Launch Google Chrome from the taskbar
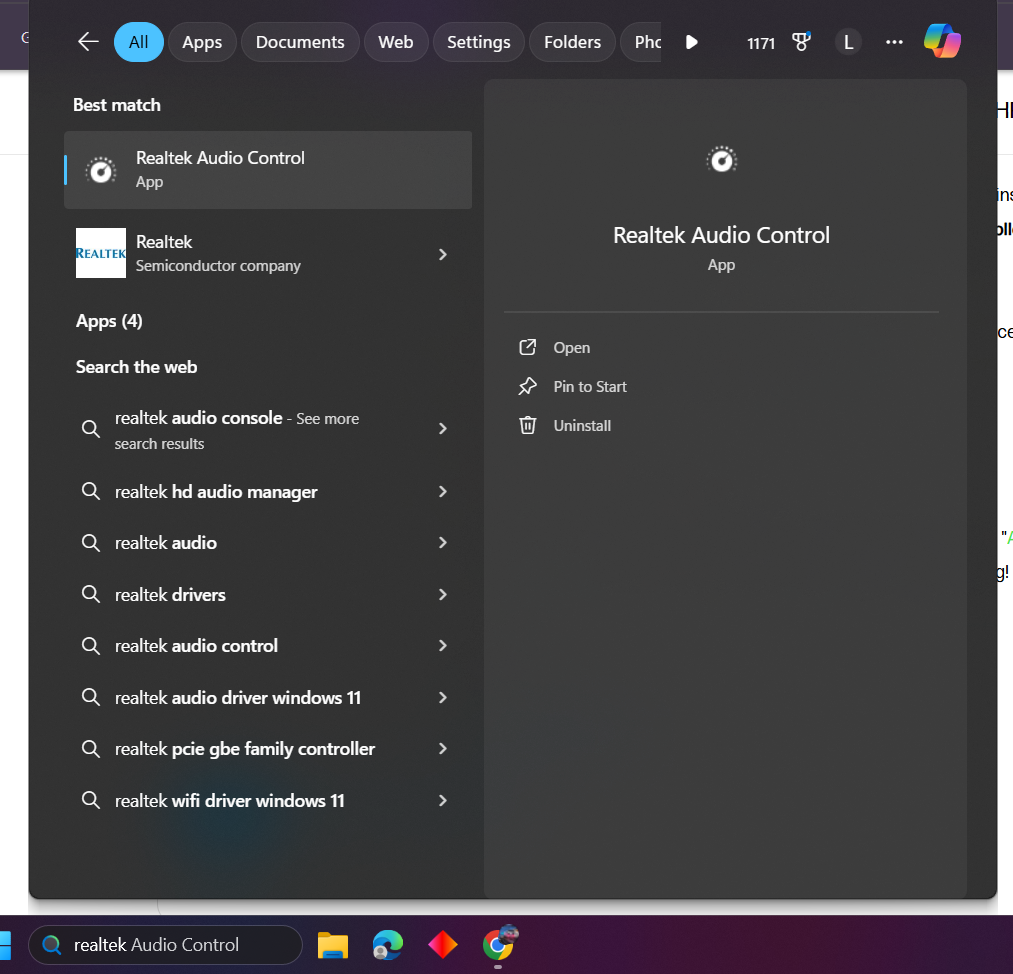The width and height of the screenshot is (1013, 974). point(498,944)
